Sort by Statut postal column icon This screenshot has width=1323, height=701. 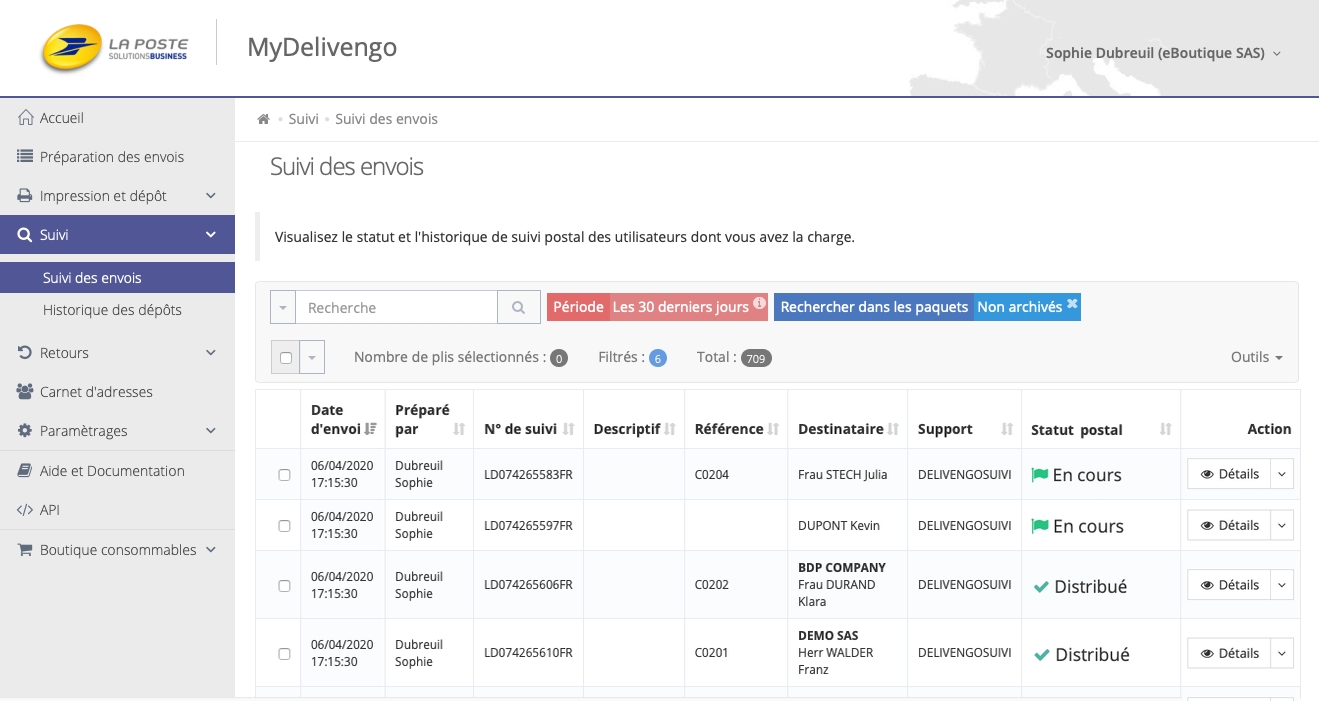1166,429
